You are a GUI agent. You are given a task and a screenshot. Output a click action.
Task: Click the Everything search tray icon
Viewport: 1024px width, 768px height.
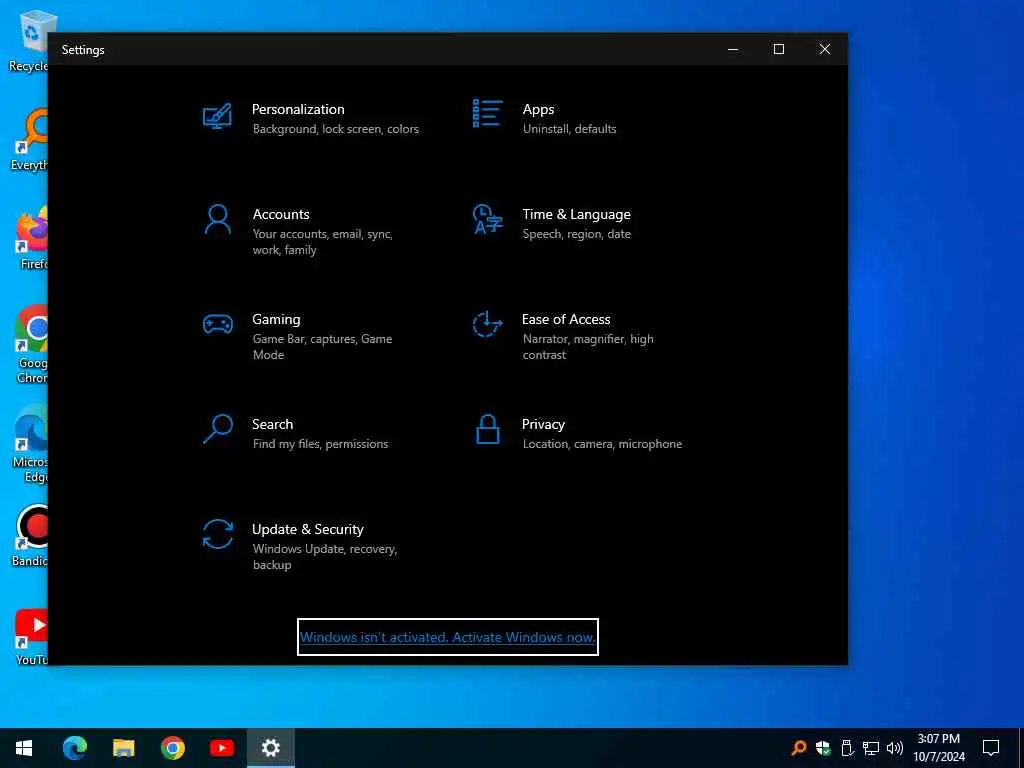click(x=798, y=748)
